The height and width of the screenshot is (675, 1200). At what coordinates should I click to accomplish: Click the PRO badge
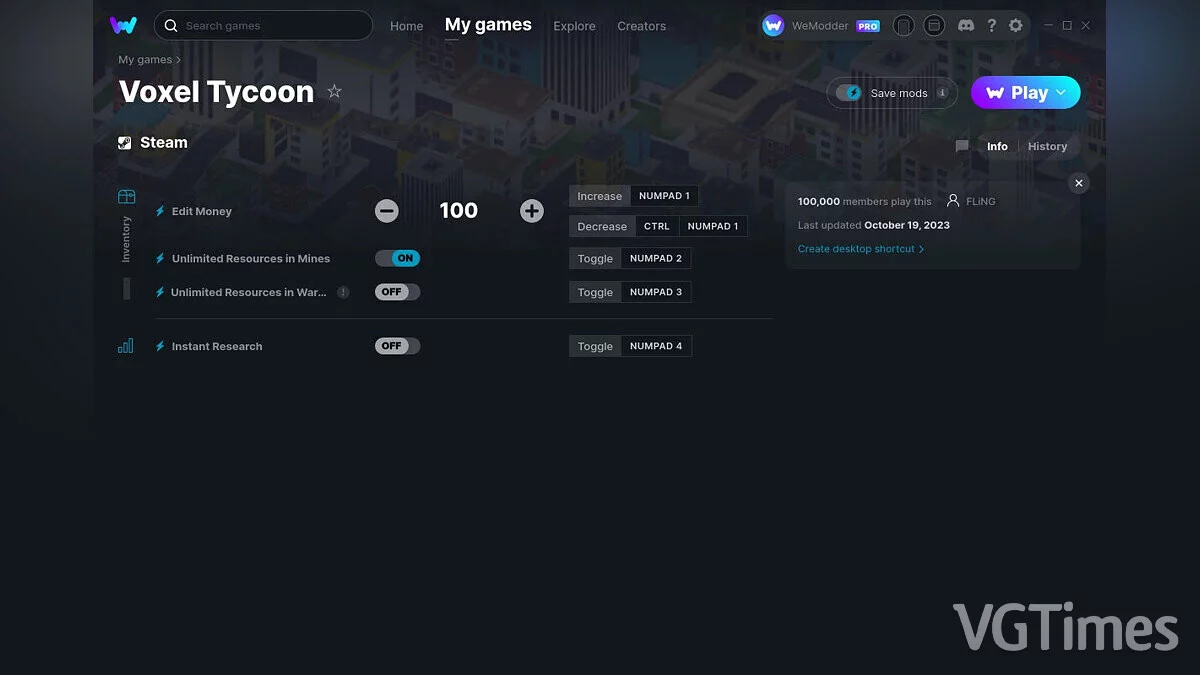pos(868,26)
